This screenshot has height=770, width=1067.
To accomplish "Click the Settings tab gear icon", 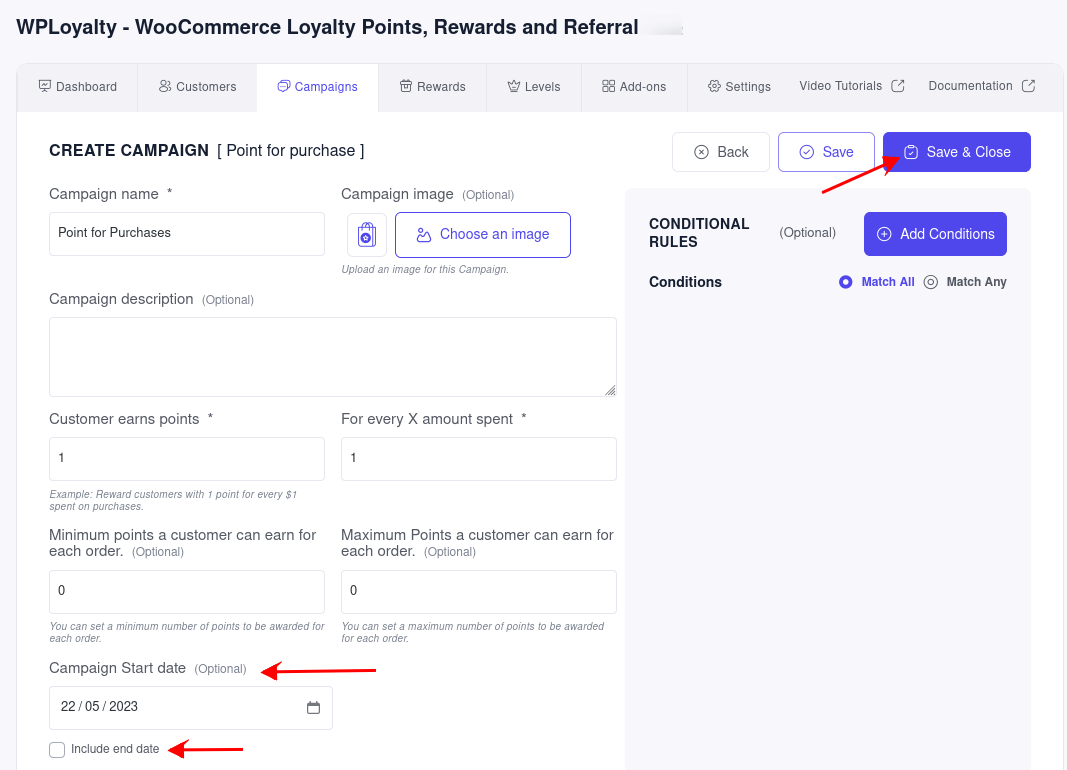I will pos(714,86).
